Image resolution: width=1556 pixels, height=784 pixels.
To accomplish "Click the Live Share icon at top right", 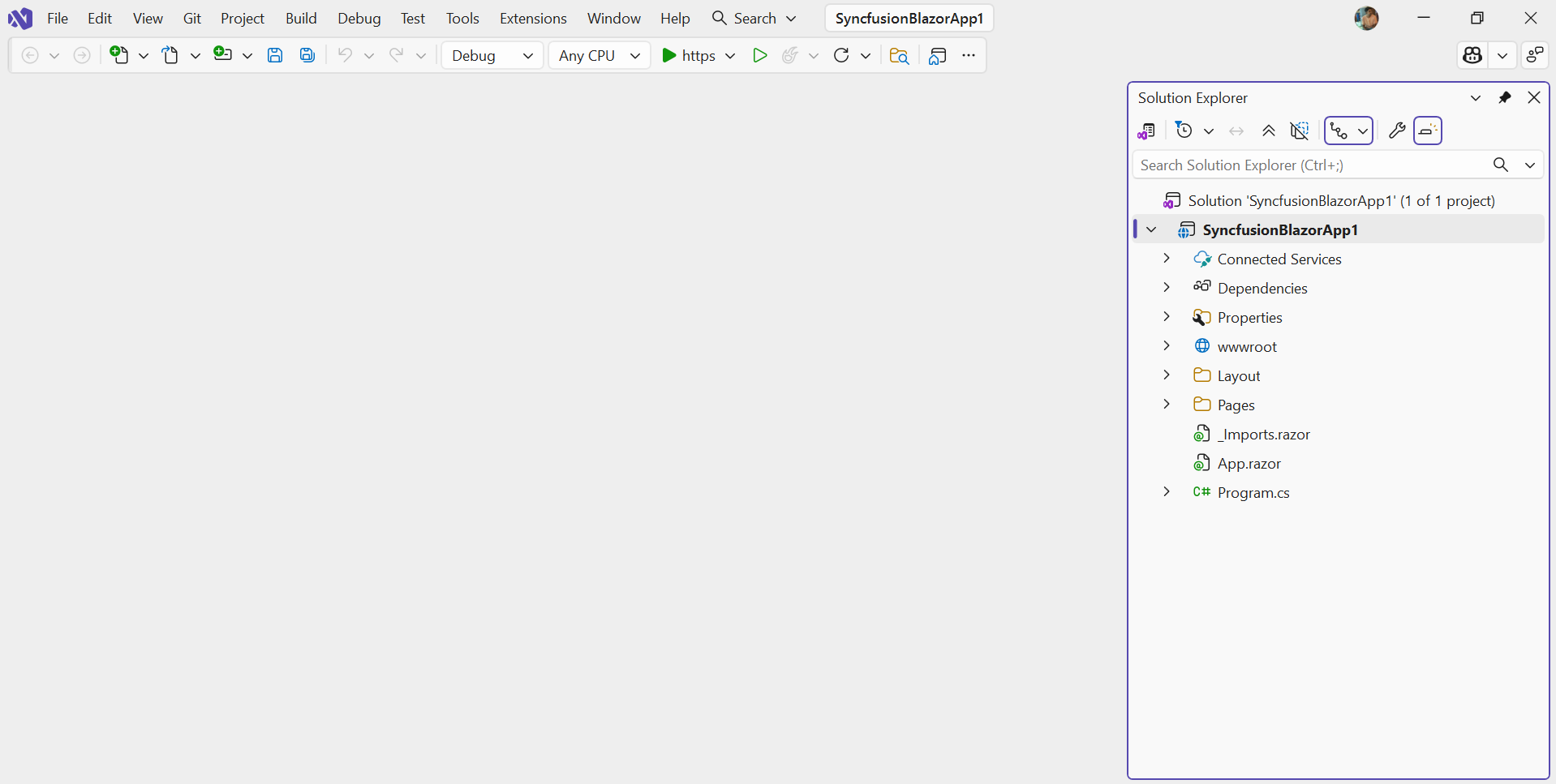I will click(x=1535, y=55).
